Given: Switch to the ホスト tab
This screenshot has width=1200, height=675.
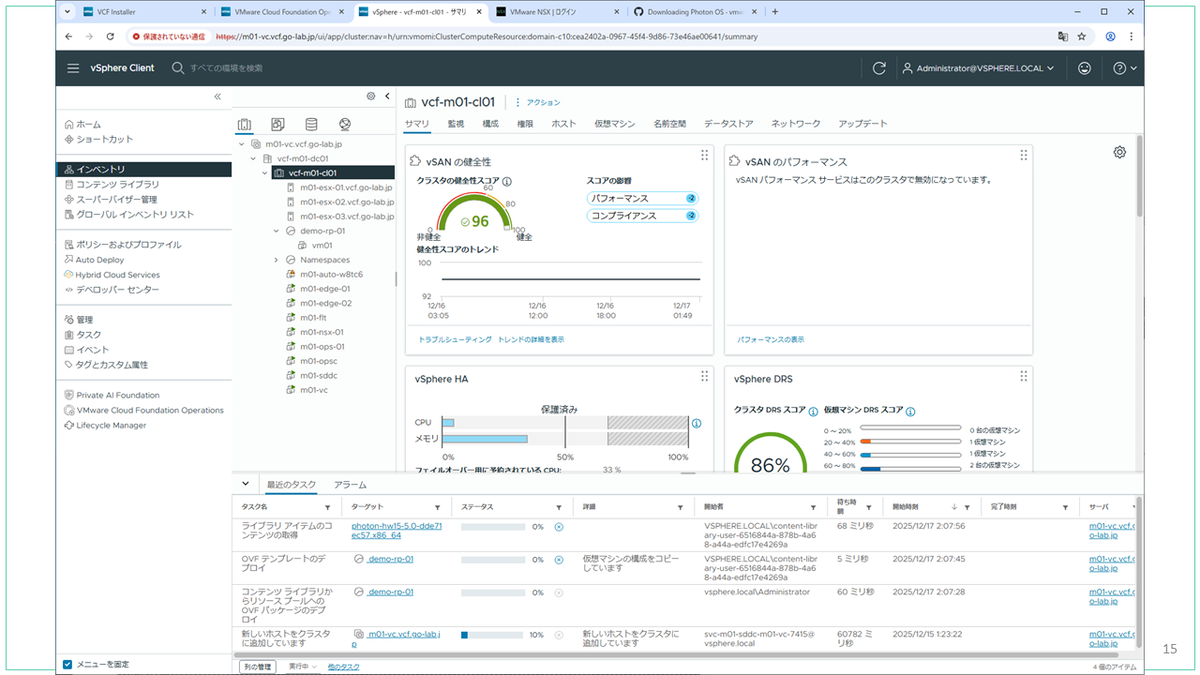Looking at the screenshot, I should 564,124.
